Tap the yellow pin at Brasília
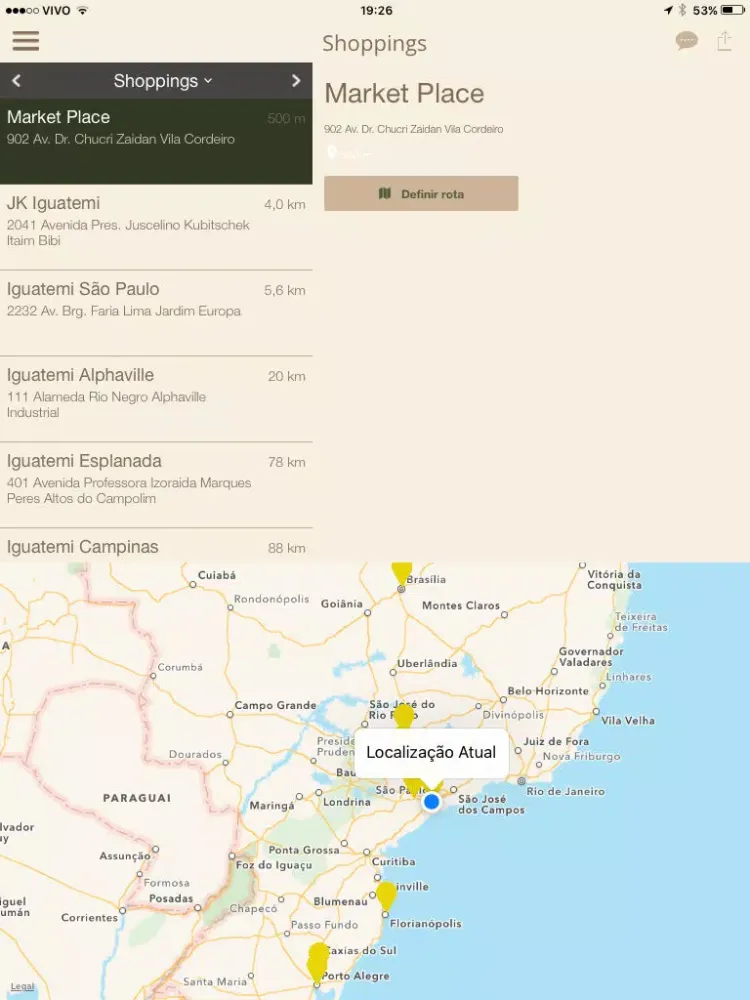750x1000 pixels. (401, 573)
